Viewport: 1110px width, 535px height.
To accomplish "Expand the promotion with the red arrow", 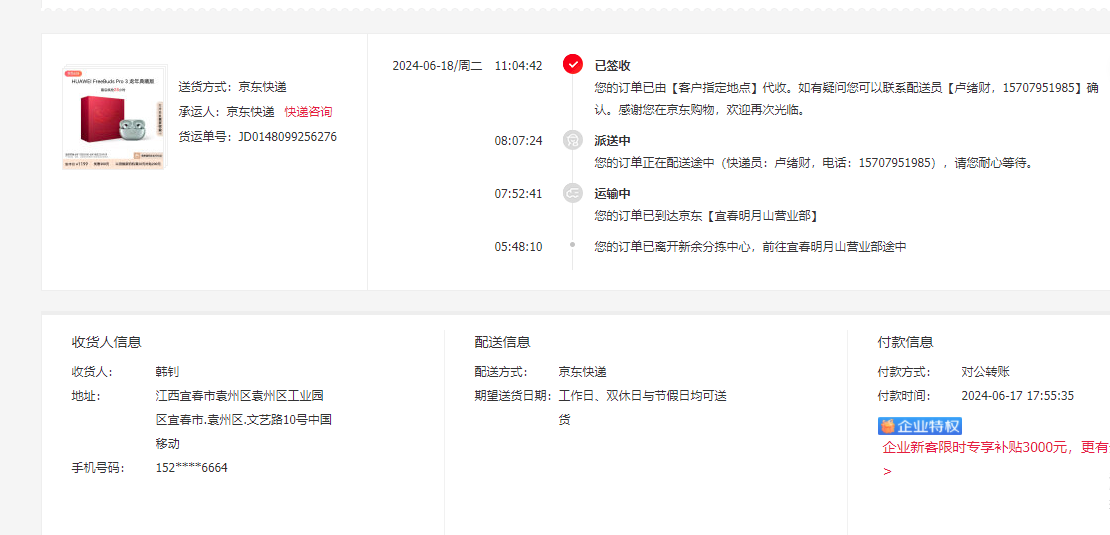I will click(x=888, y=471).
